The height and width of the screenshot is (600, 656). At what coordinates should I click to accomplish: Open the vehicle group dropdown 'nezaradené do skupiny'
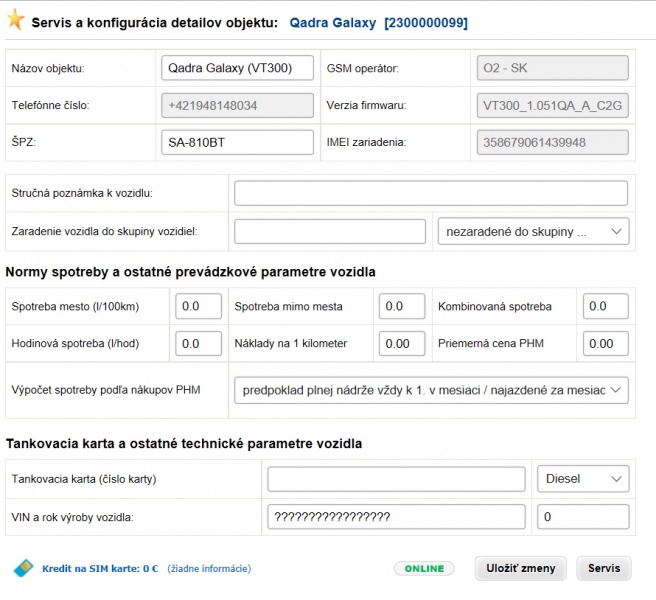(x=533, y=231)
